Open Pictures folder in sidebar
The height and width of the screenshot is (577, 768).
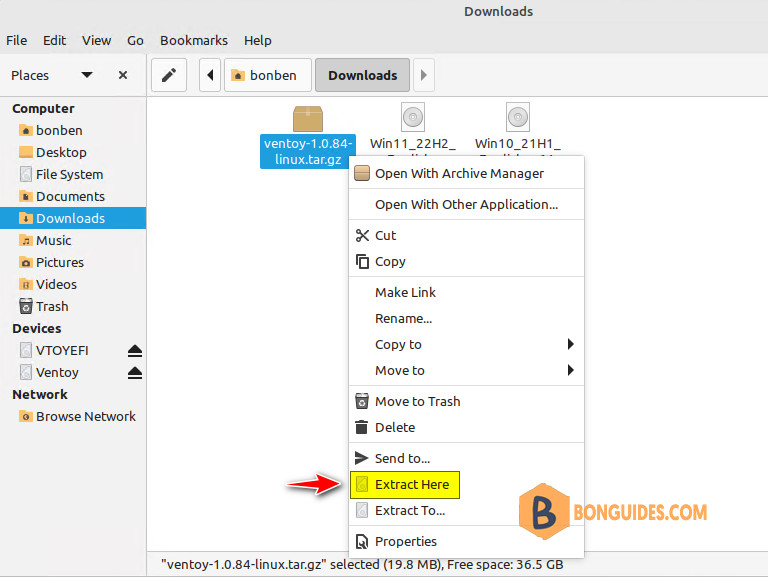click(x=73, y=263)
